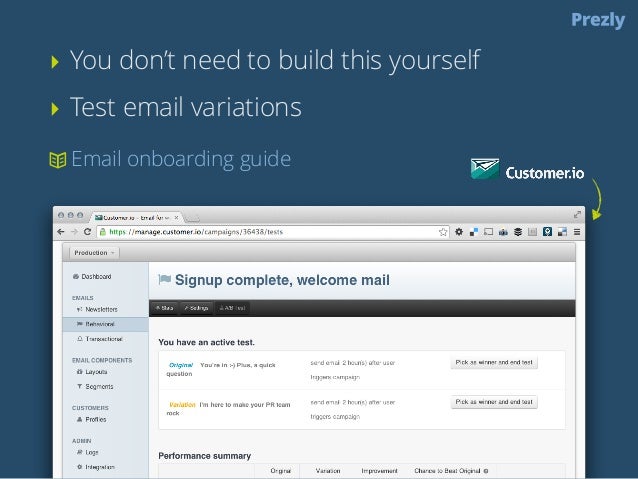Image resolution: width=638 pixels, height=479 pixels.
Task: Click the fullscreen arrows icon in window corner
Action: pyautogui.click(x=577, y=214)
